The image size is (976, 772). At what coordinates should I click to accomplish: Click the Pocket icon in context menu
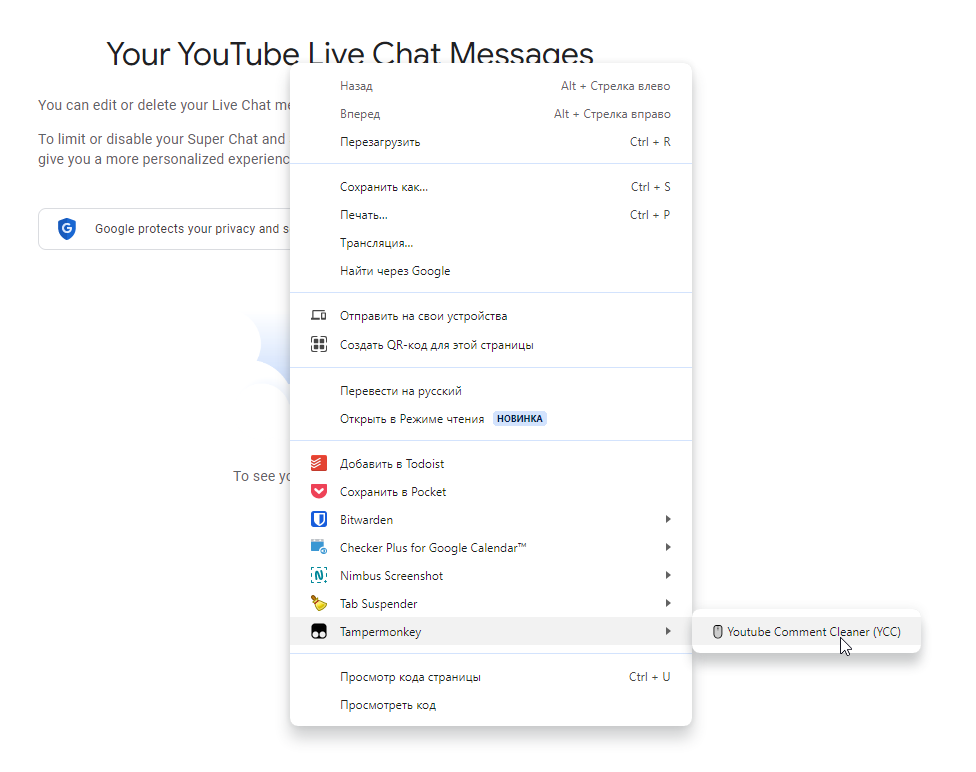tap(319, 491)
